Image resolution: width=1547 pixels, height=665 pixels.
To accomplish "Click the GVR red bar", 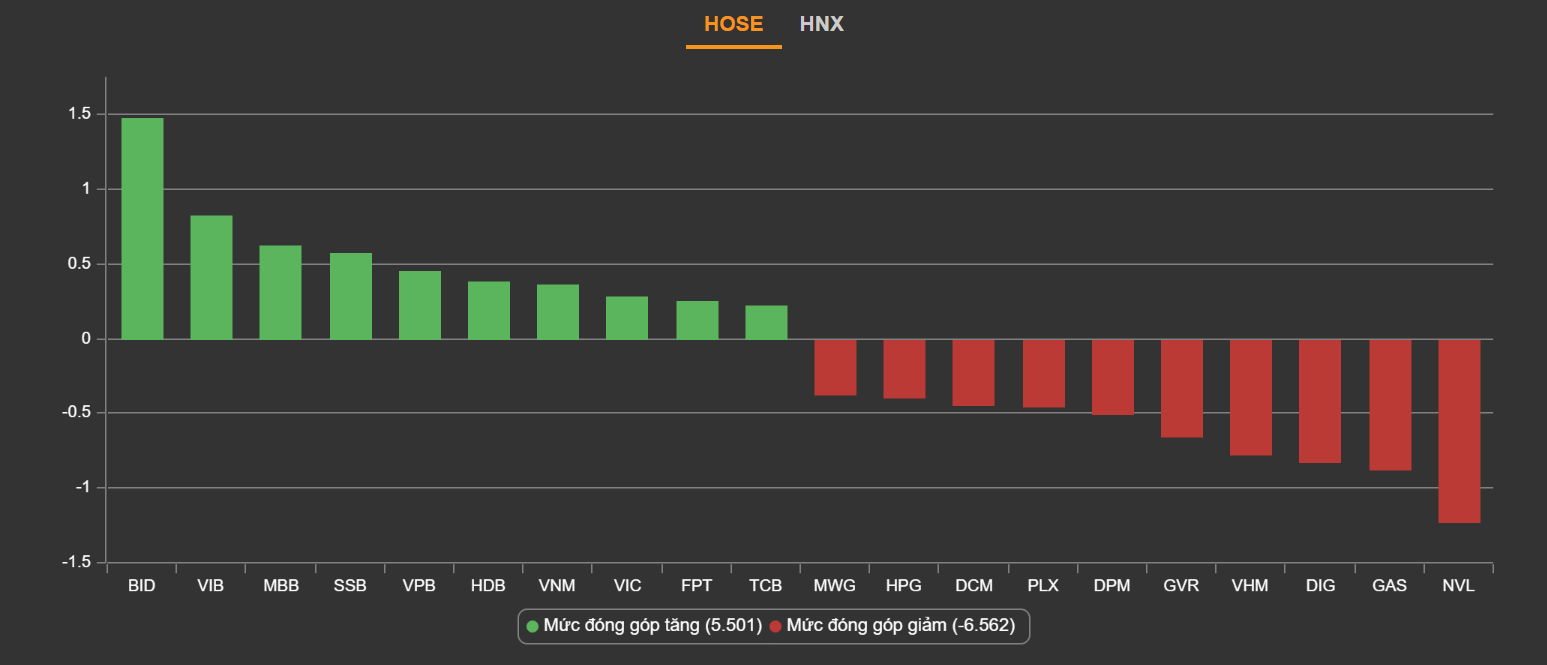I will 1181,388.
